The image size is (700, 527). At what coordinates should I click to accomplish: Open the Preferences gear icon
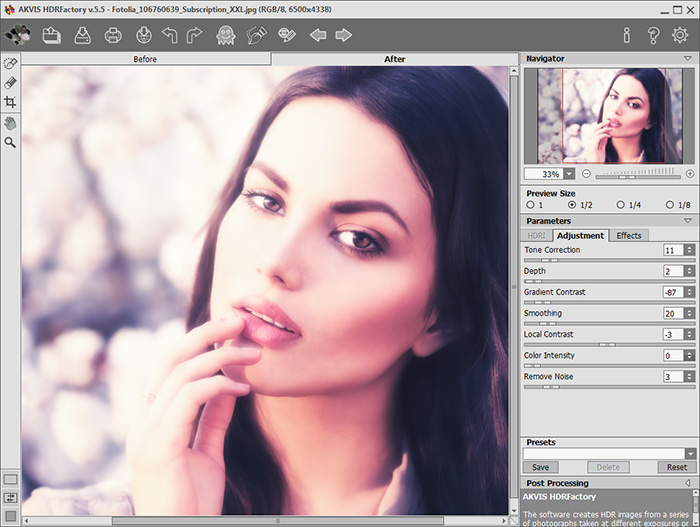point(680,36)
